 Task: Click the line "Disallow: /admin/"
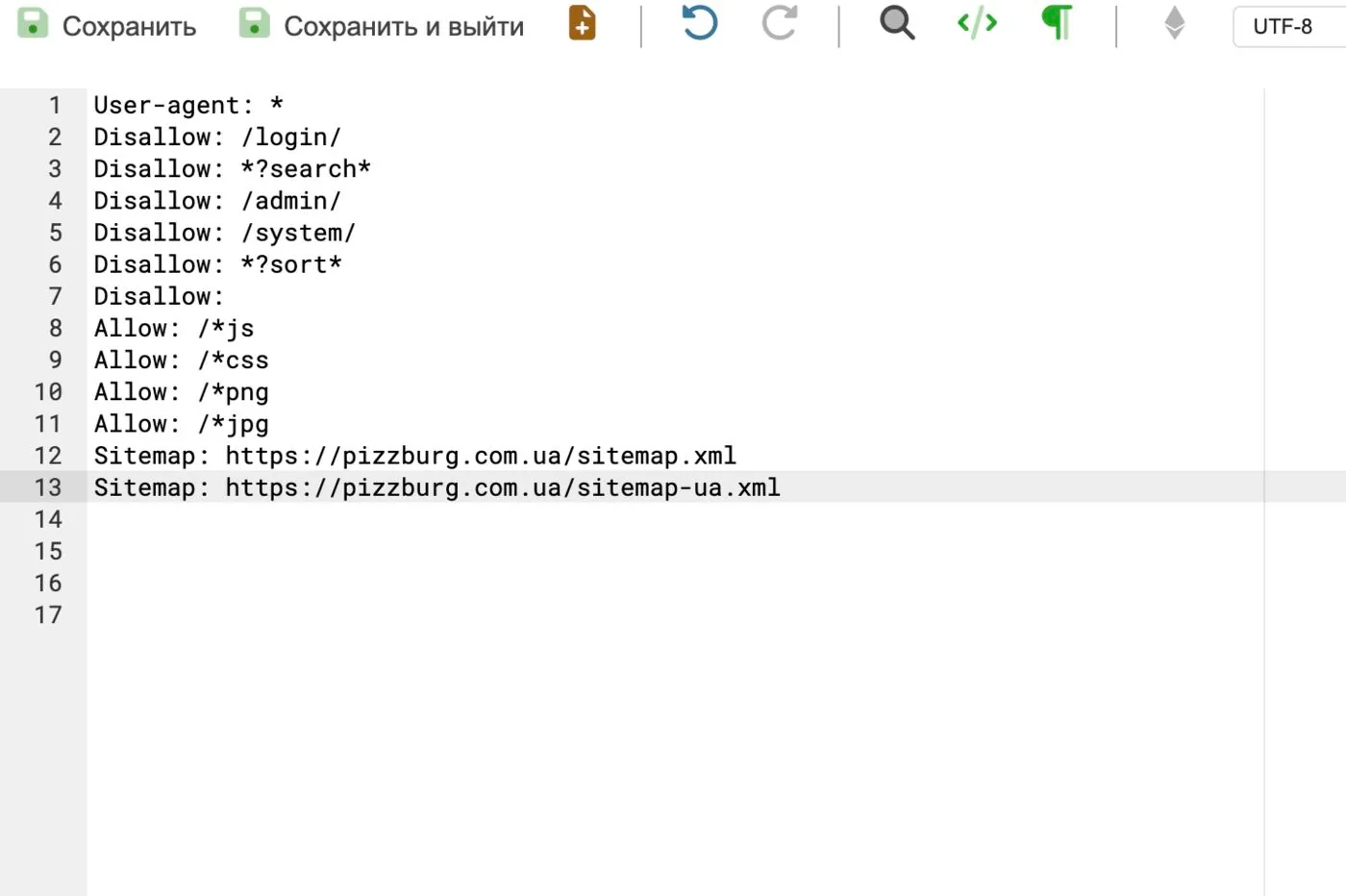217,200
